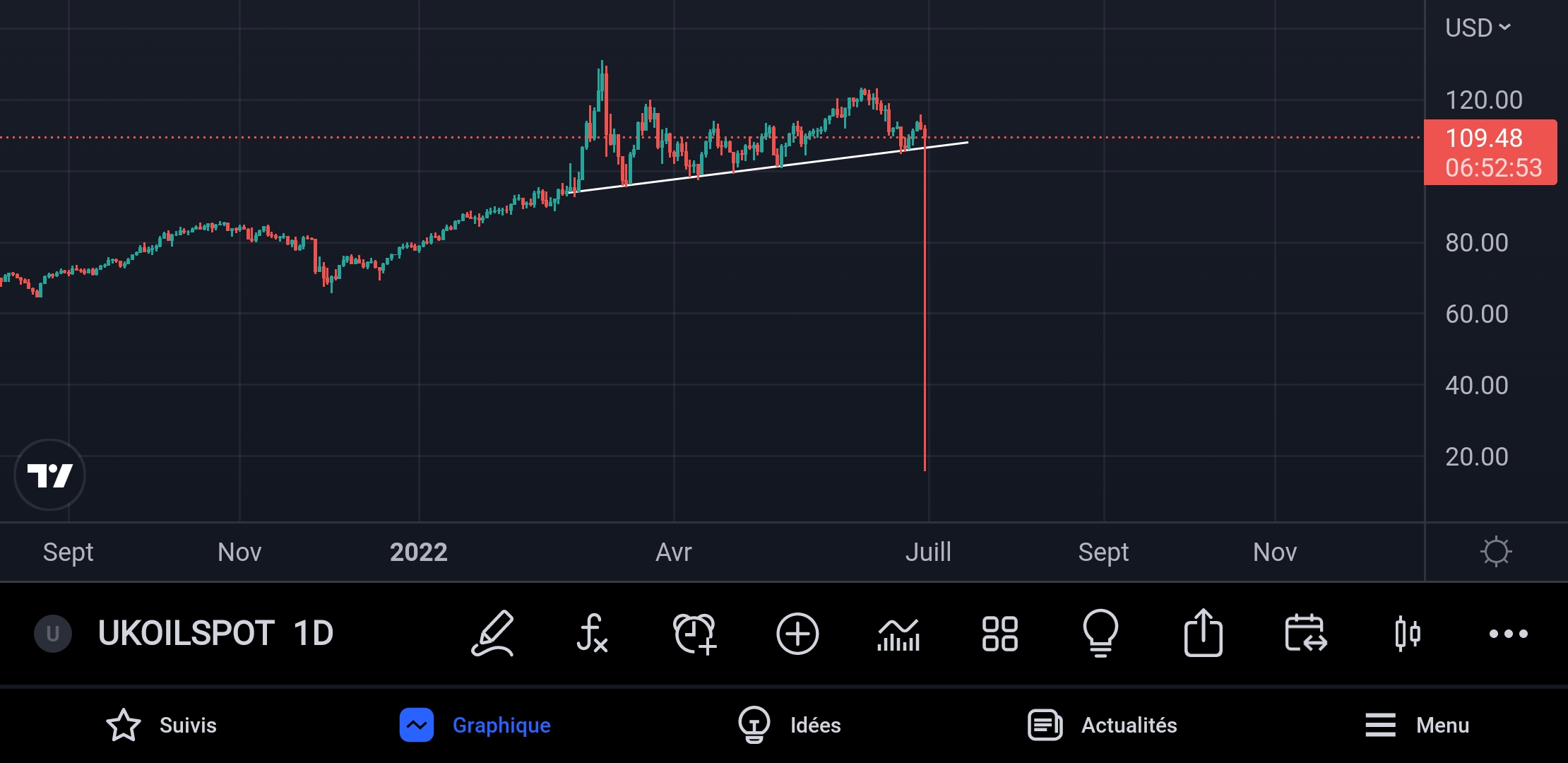
Task: Tap the lightbulb ideas icon in the toolbar
Action: click(1100, 633)
